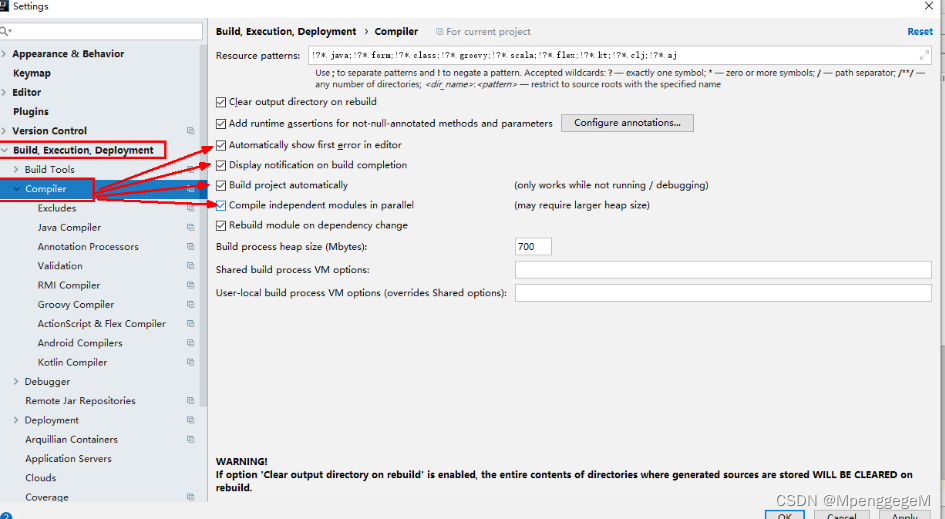Select Validation settings entry
Screen dimensions: 945x519
pyautogui.click(x=60, y=266)
